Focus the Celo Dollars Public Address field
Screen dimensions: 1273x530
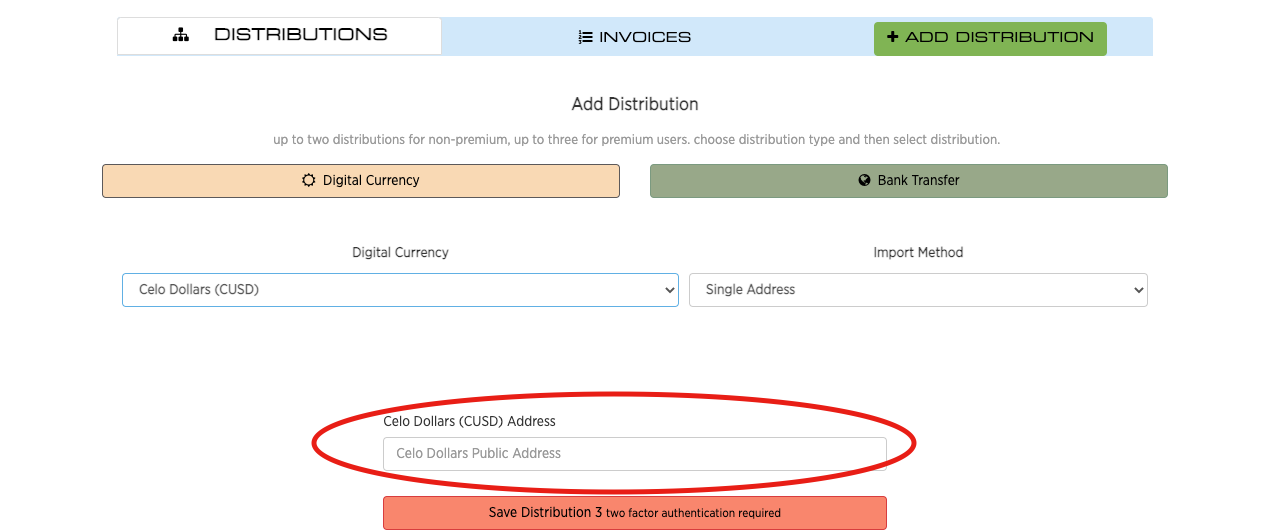point(634,453)
